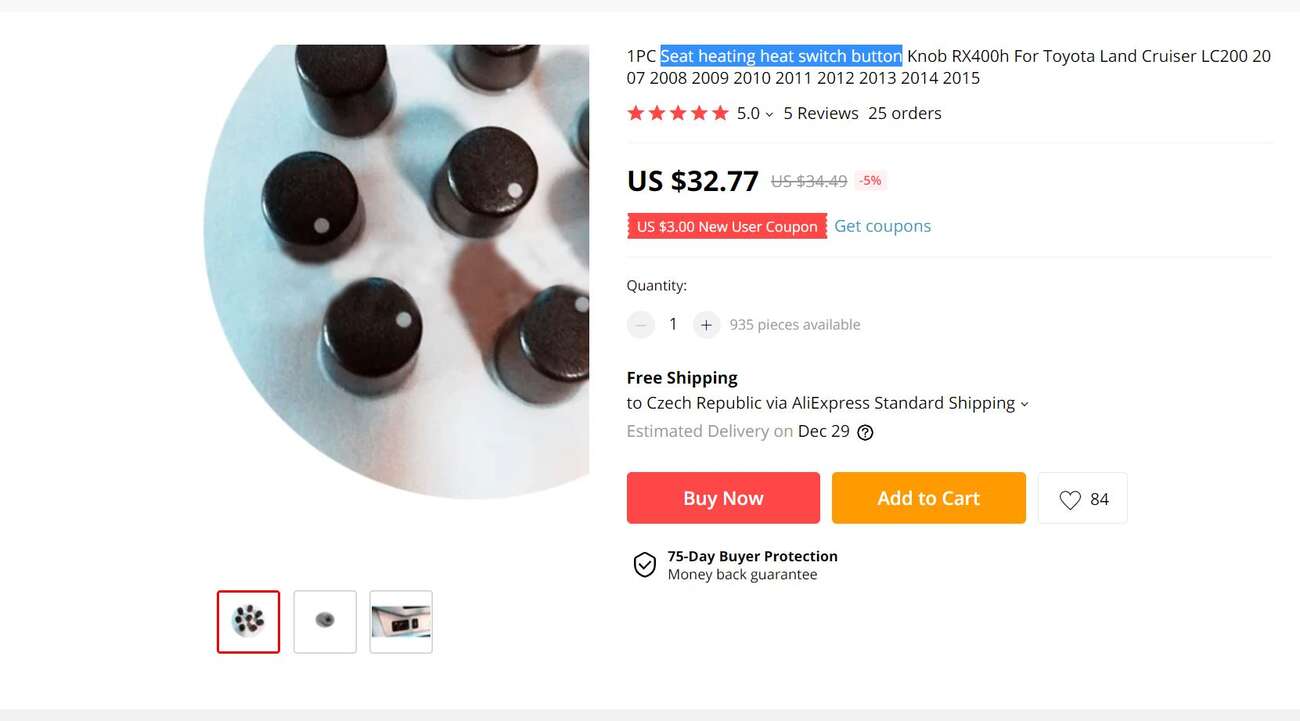Open the Get coupons link
1300x721 pixels.
coord(882,226)
